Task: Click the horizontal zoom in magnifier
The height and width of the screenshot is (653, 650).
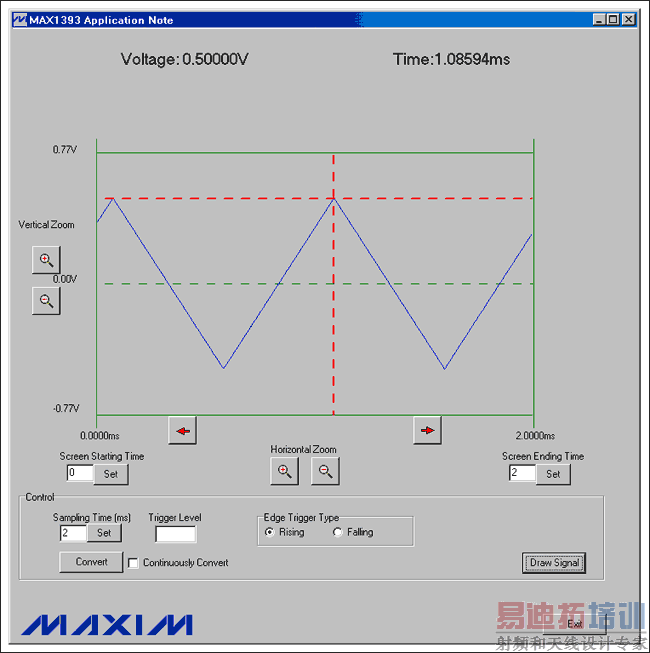Action: tap(284, 471)
